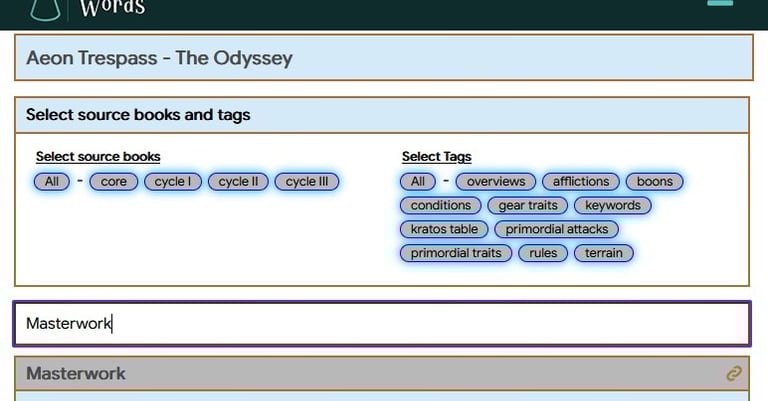Click the Words site title
This screenshot has height=401, width=768.
[113, 8]
